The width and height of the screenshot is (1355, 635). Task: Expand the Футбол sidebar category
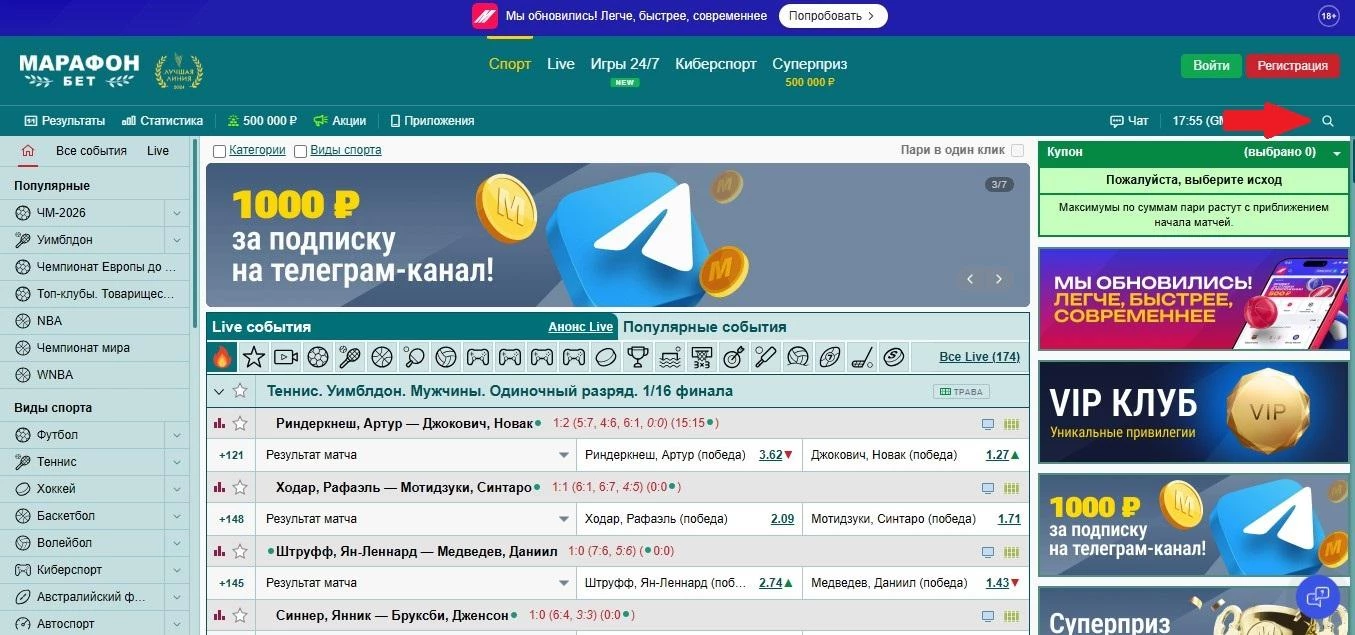pyautogui.click(x=176, y=435)
